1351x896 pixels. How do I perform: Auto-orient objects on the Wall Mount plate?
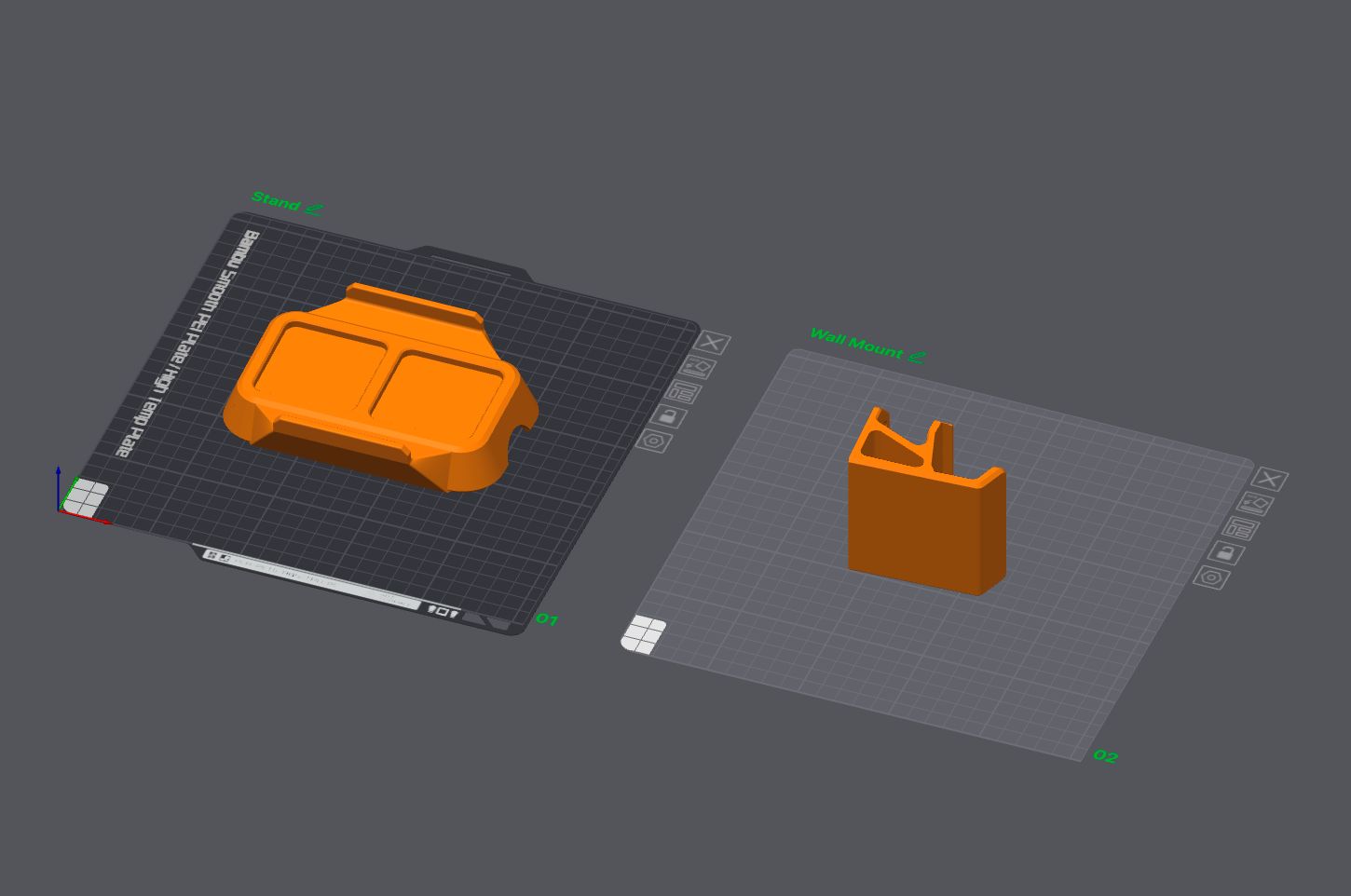(x=1254, y=504)
